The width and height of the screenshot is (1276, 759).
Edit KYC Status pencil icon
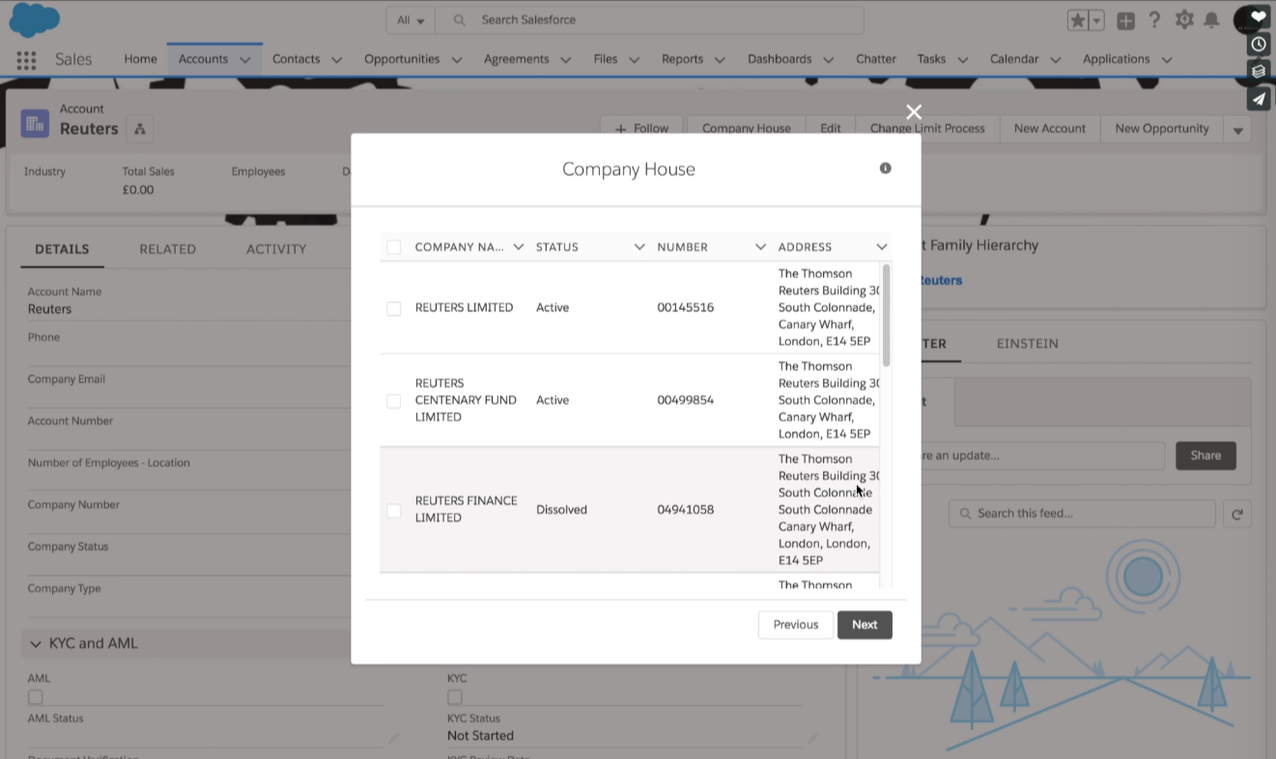(x=813, y=738)
